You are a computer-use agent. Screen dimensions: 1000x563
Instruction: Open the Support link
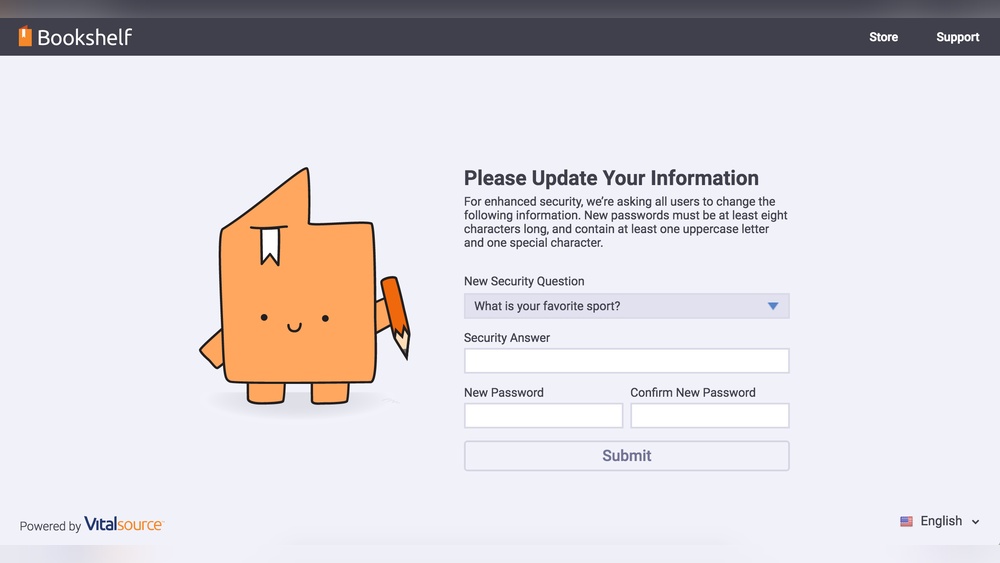[957, 37]
